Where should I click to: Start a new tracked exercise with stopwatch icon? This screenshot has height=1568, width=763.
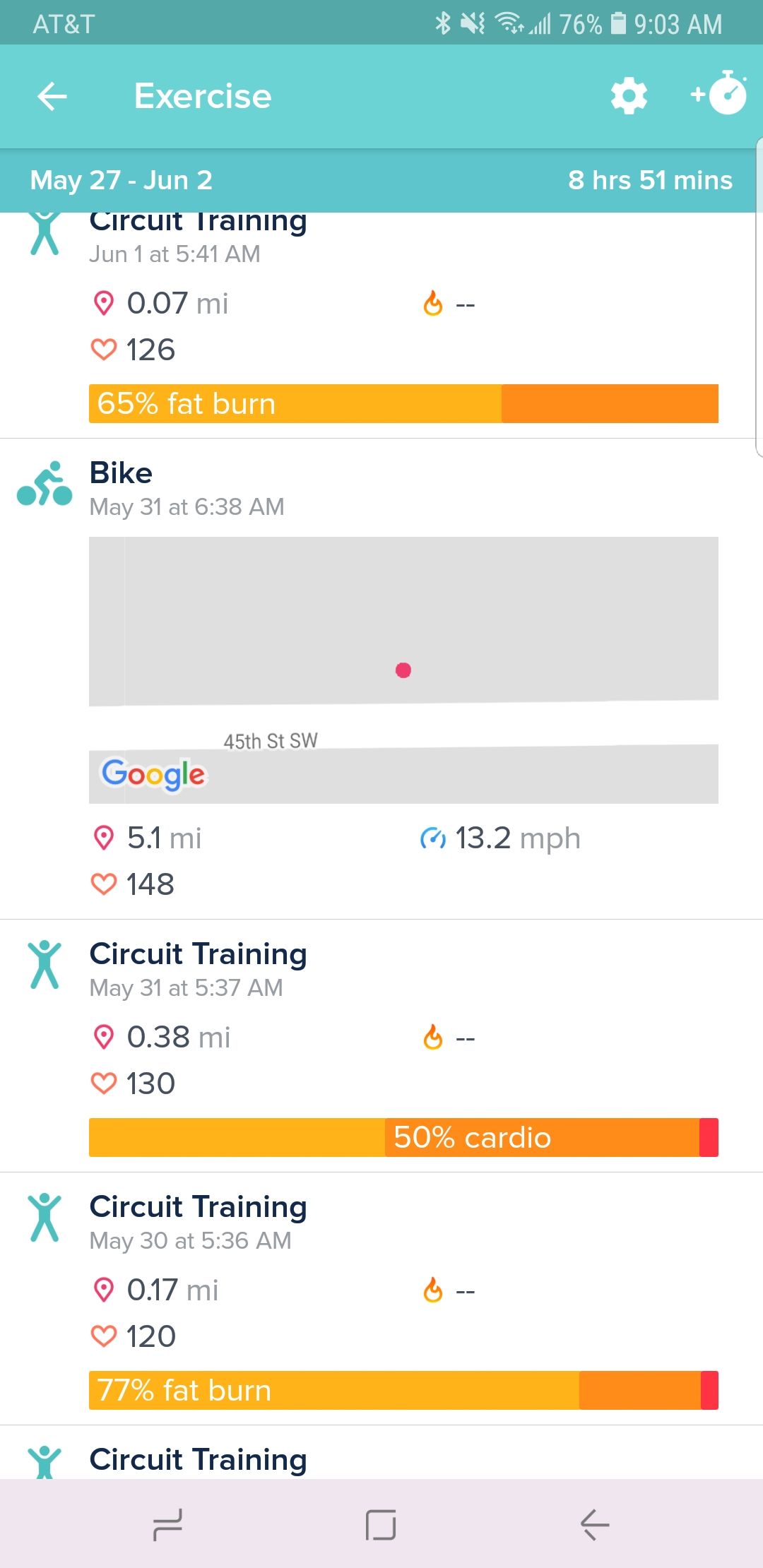click(x=721, y=94)
